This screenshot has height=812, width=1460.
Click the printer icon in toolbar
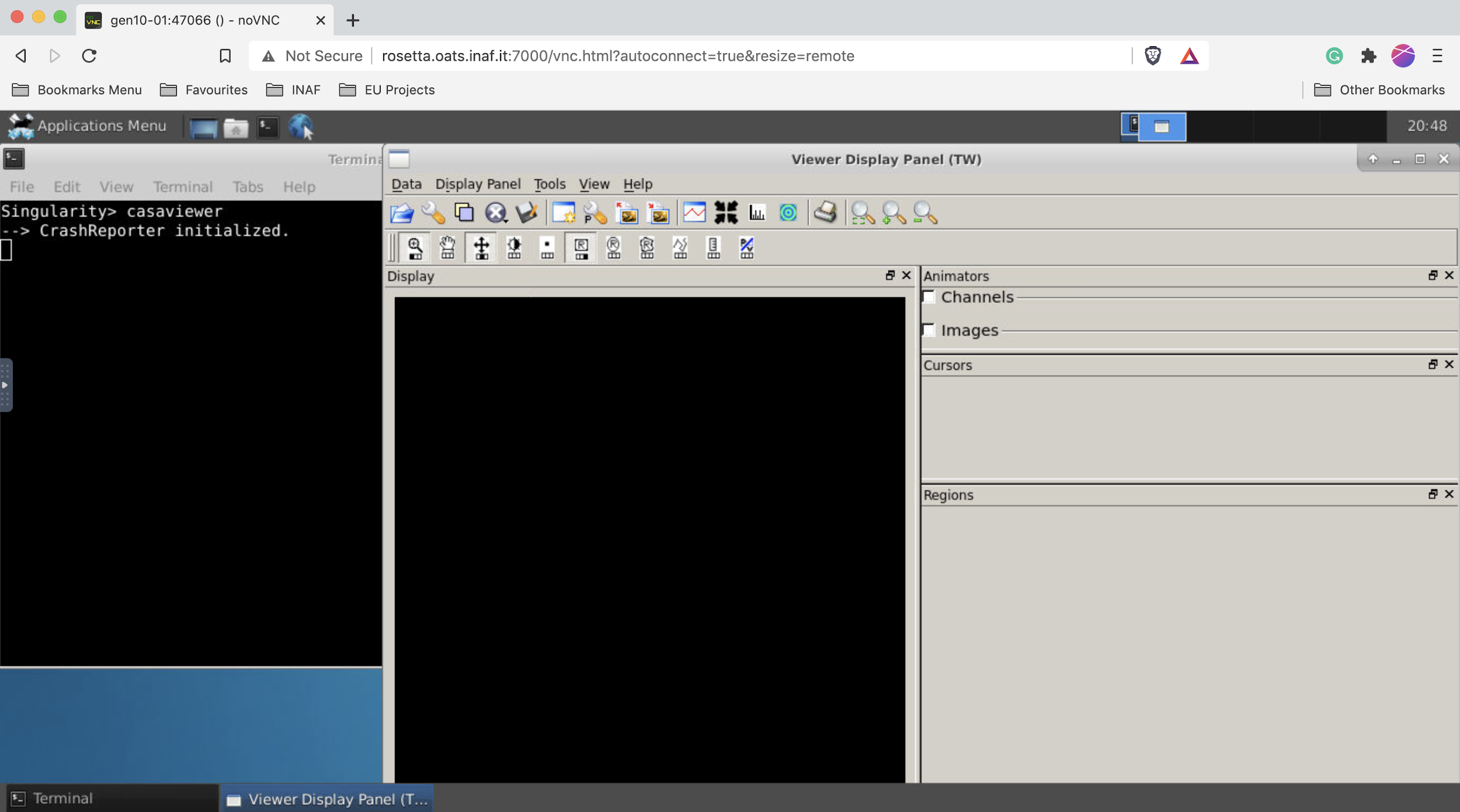coord(826,213)
